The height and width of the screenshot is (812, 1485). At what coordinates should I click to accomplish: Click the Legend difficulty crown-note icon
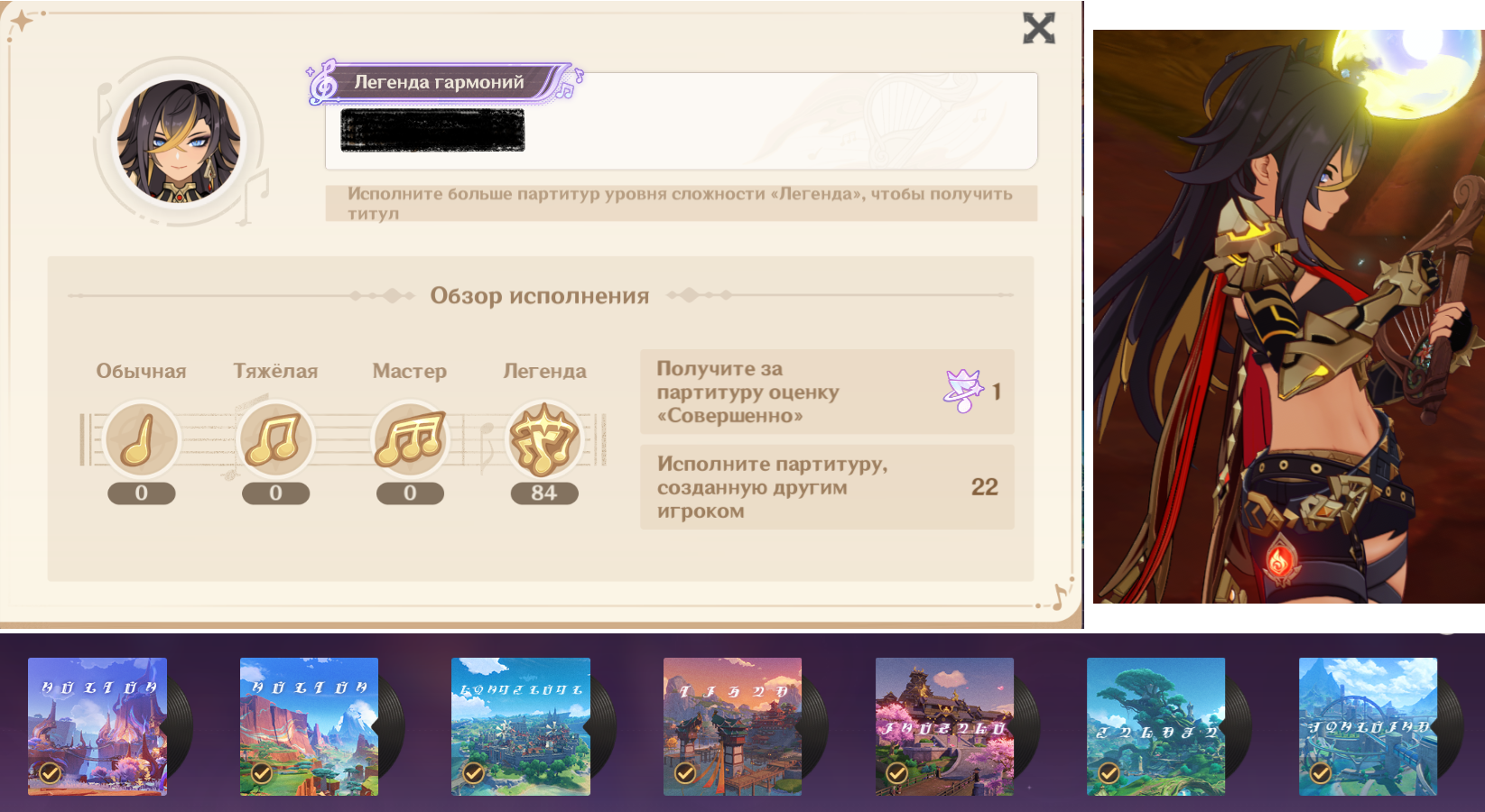[543, 440]
